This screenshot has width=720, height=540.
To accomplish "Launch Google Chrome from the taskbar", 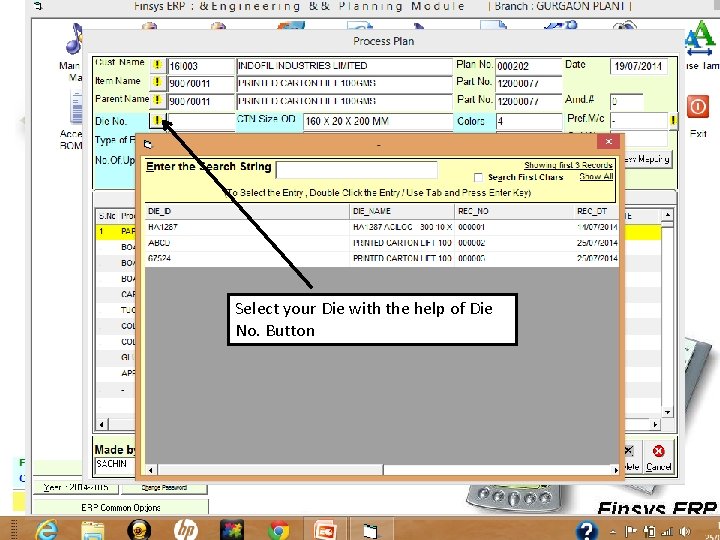I will [278, 530].
